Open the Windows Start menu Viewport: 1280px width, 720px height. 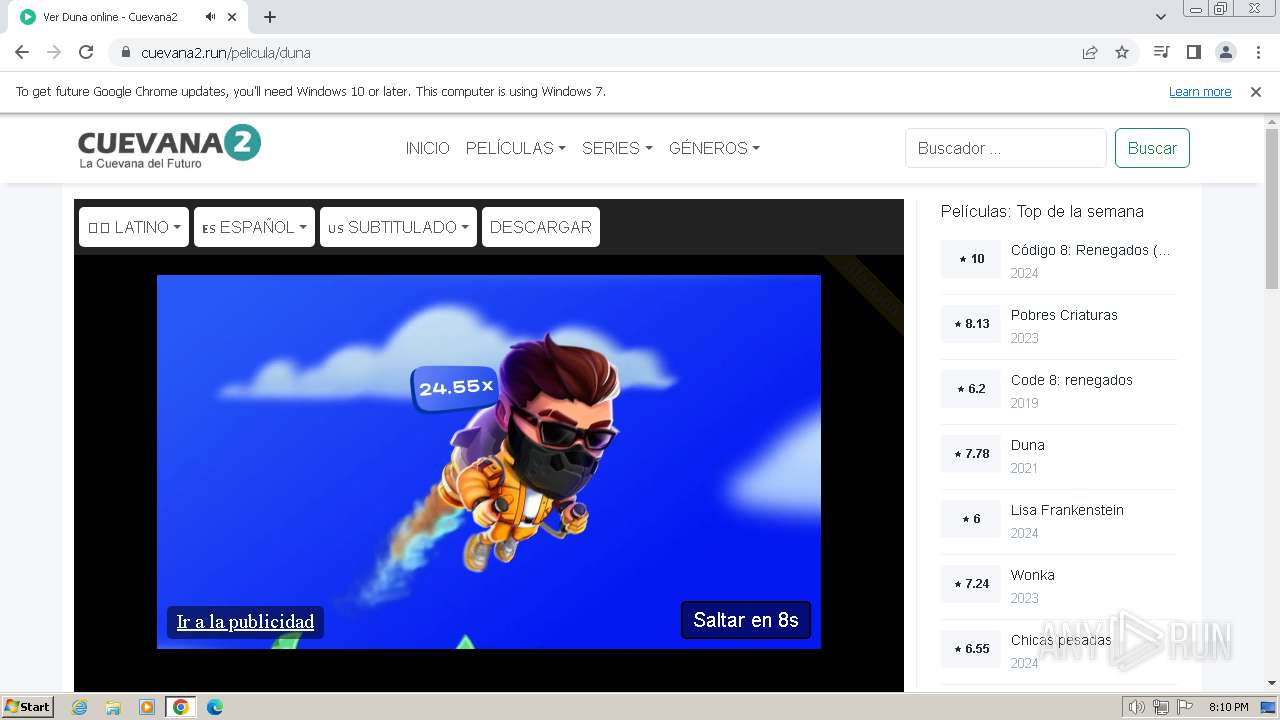[28, 706]
